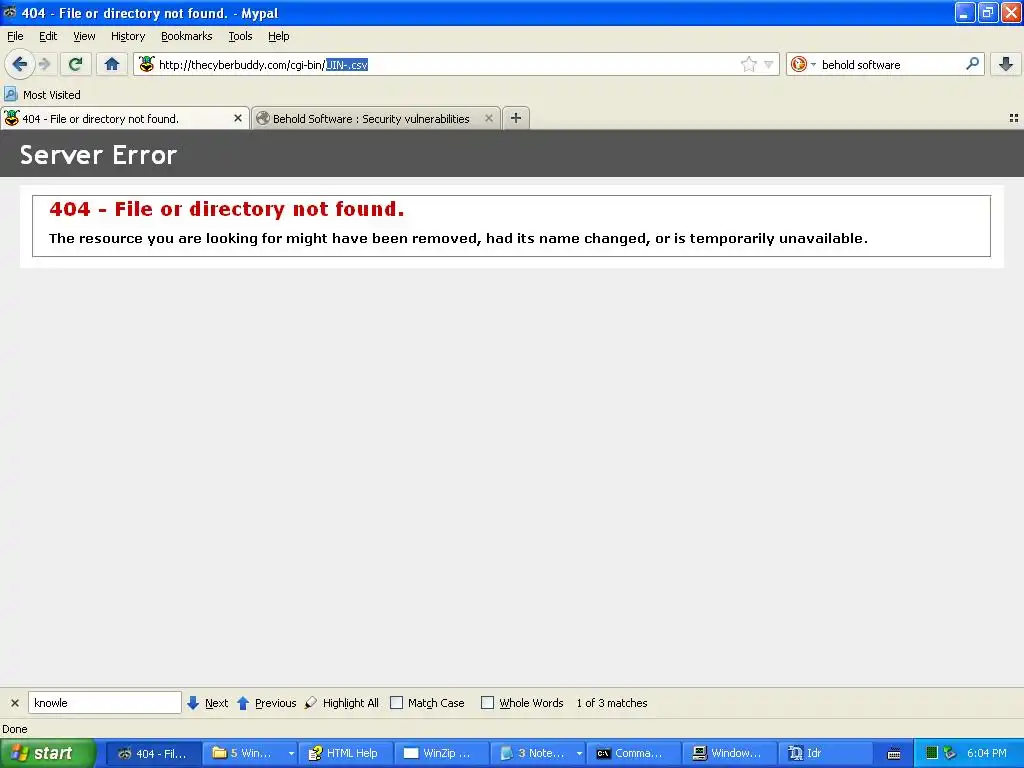Restore down the Mypal window
Image resolution: width=1024 pixels, height=768 pixels.
coord(988,12)
